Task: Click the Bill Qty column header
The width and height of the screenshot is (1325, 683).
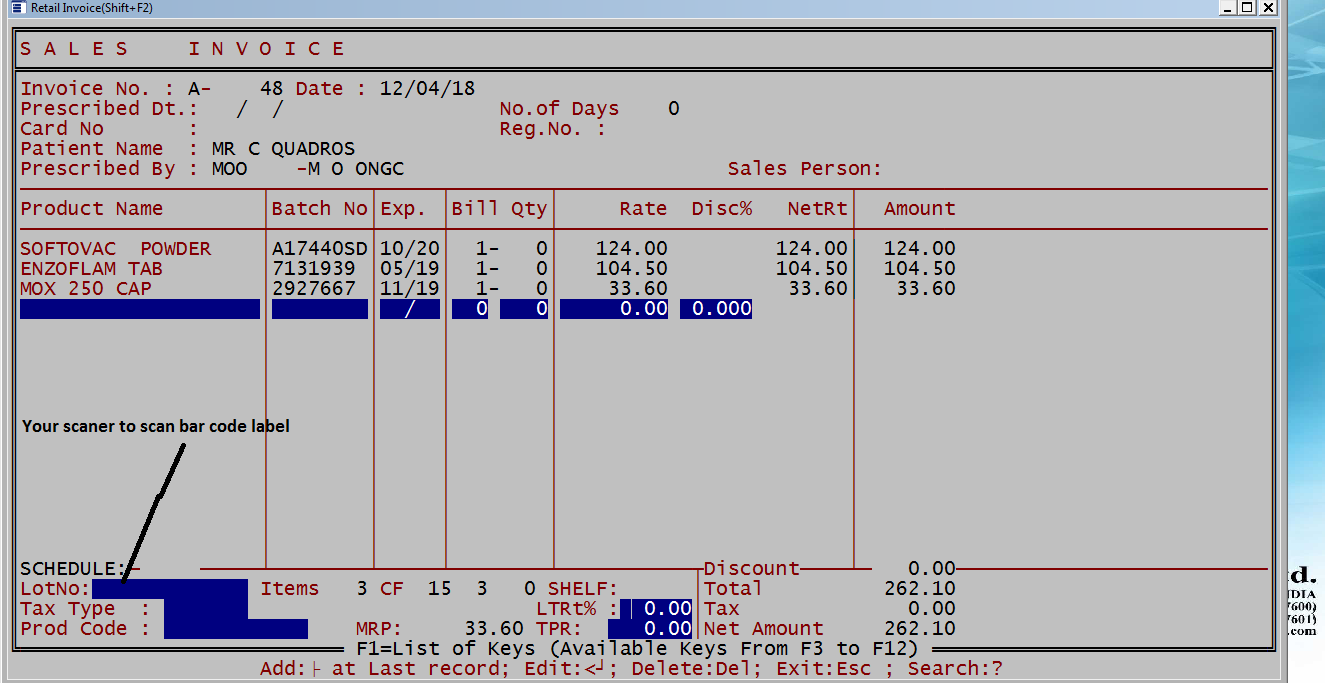Action: [500, 209]
